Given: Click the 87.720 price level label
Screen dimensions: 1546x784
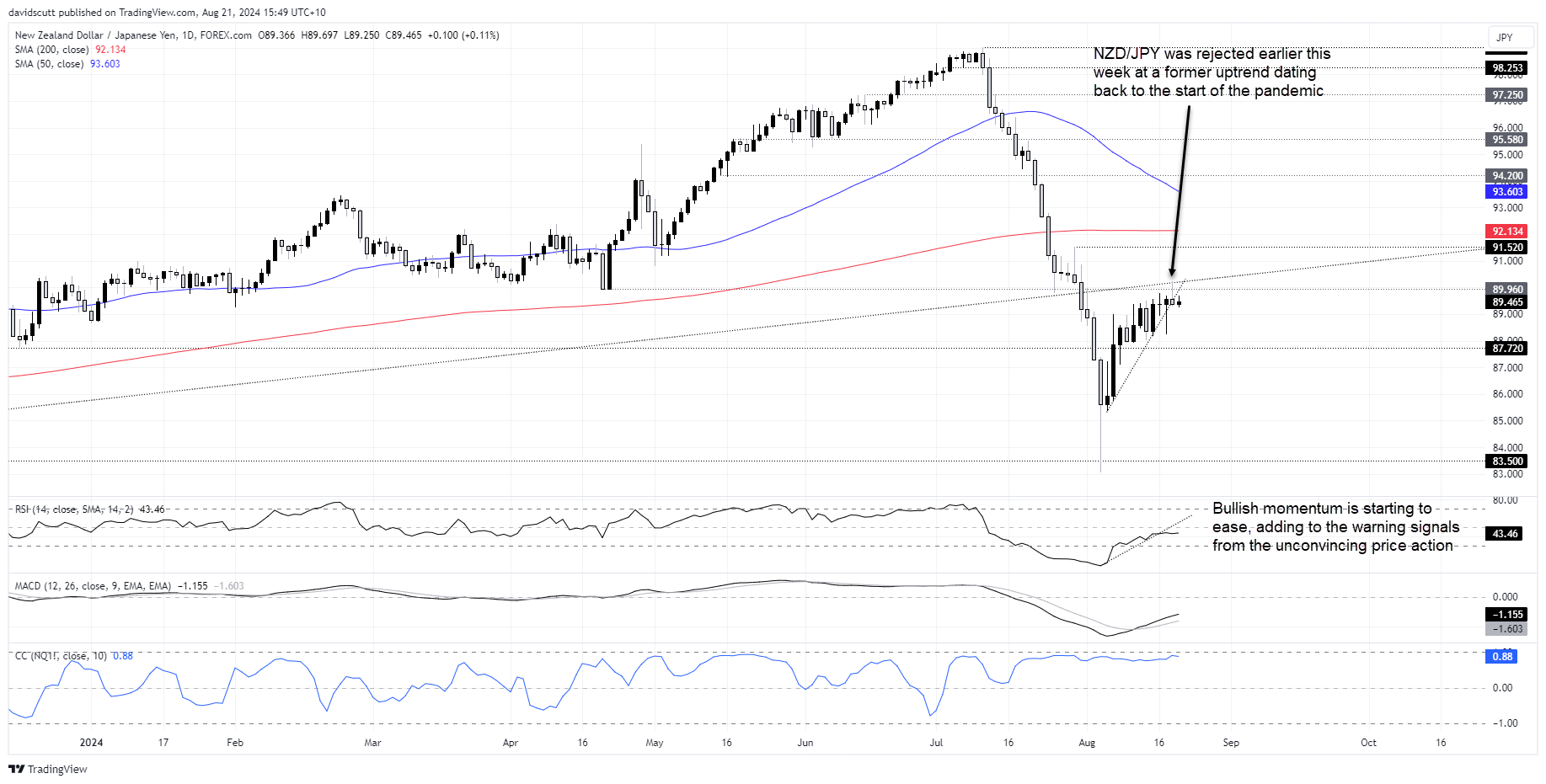Looking at the screenshot, I should pyautogui.click(x=1507, y=349).
